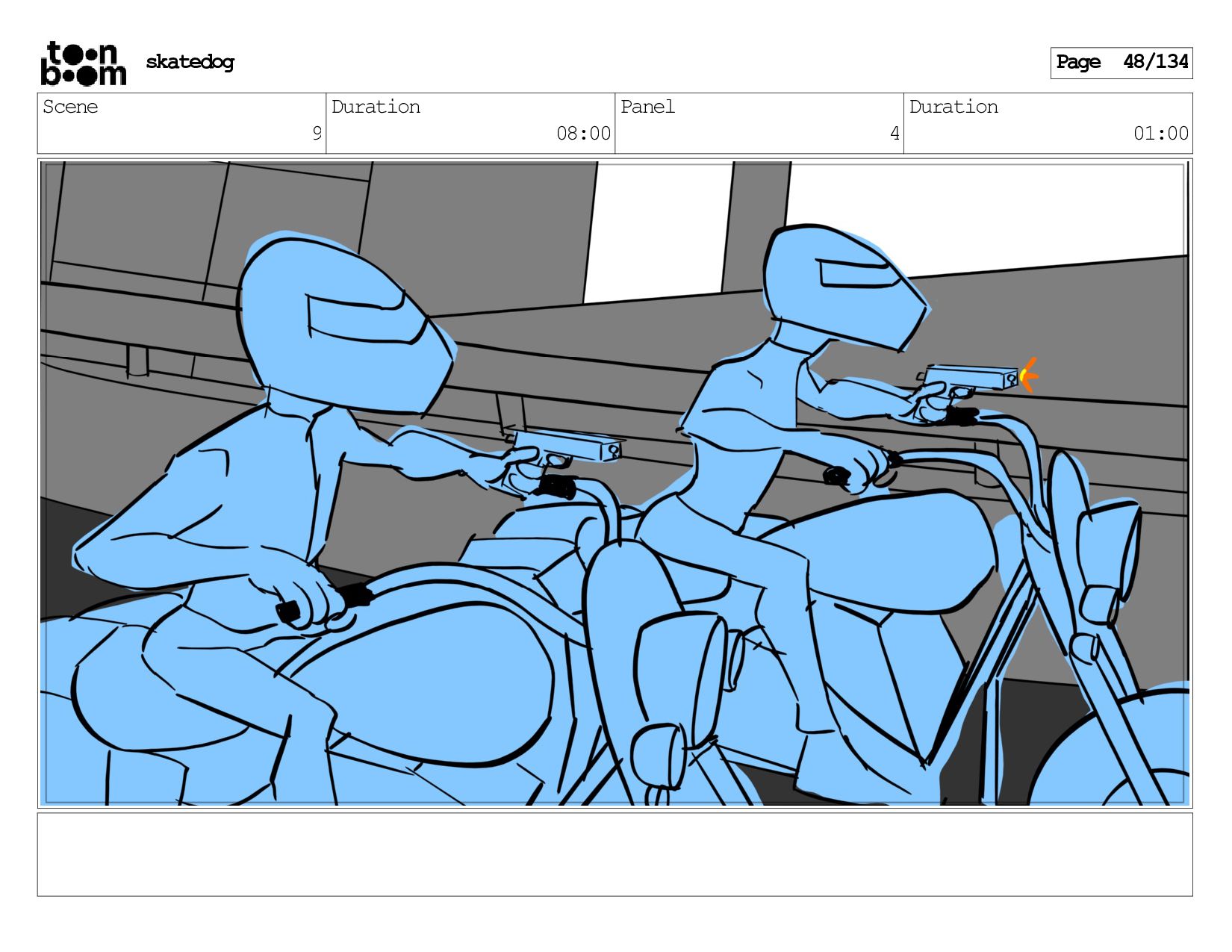Click the 'Panel' header label

647,107
